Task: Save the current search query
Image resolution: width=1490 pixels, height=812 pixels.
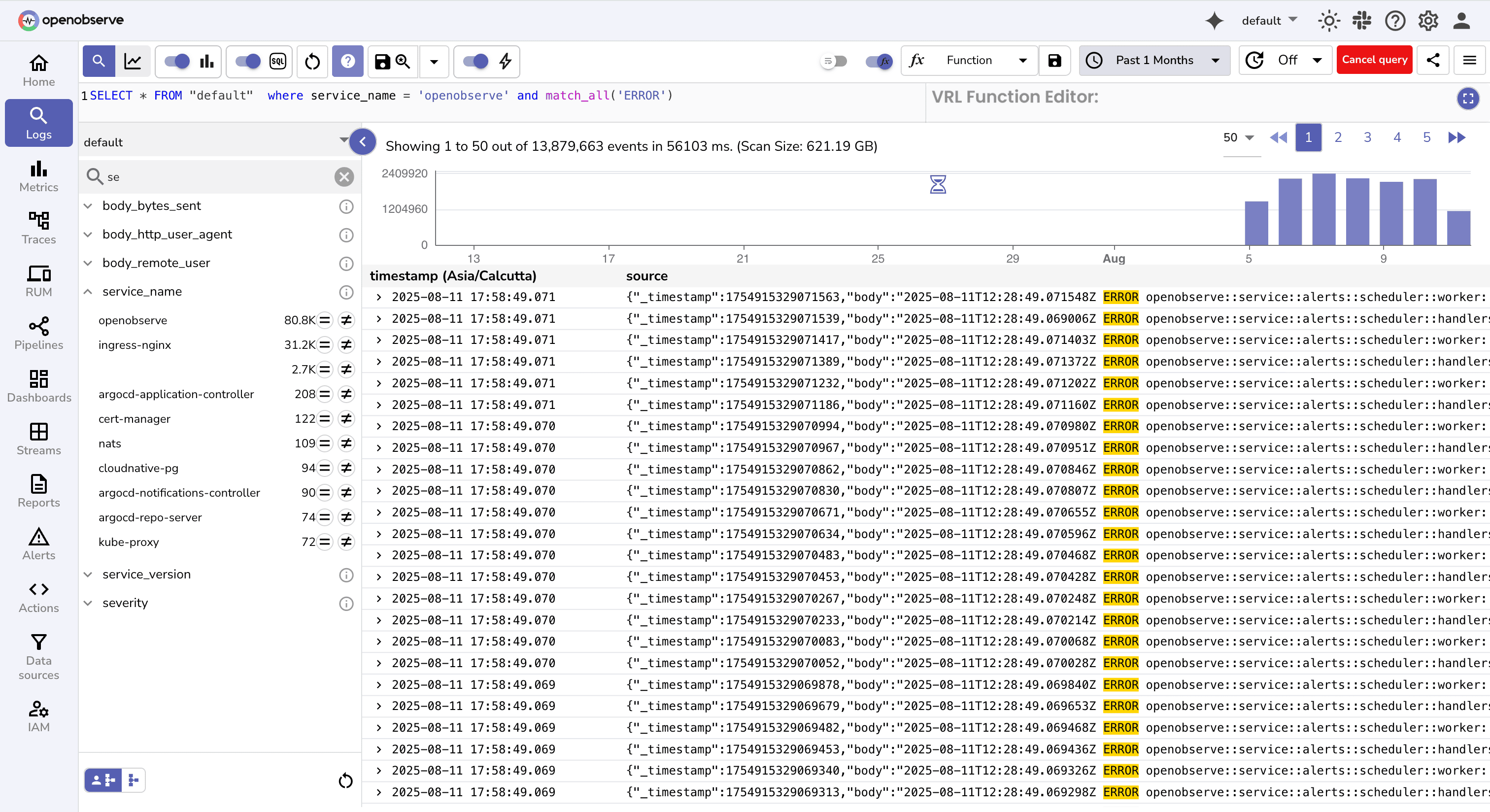Action: (381, 61)
